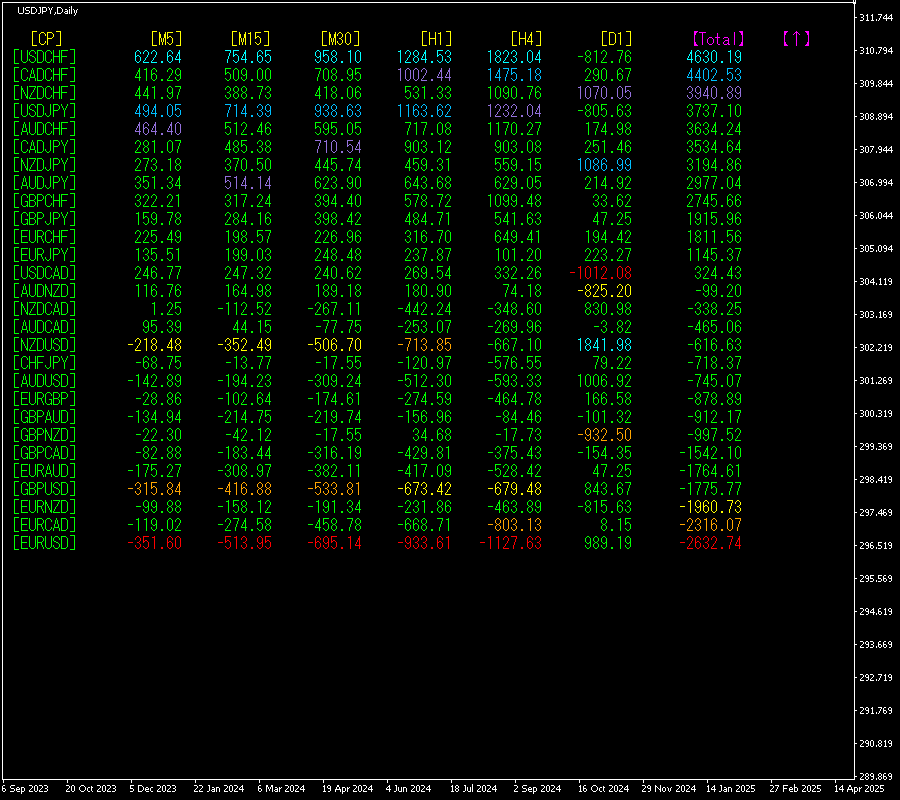900x800 pixels.
Task: Open the [AUDUSD] pair label
Action: 45,381
